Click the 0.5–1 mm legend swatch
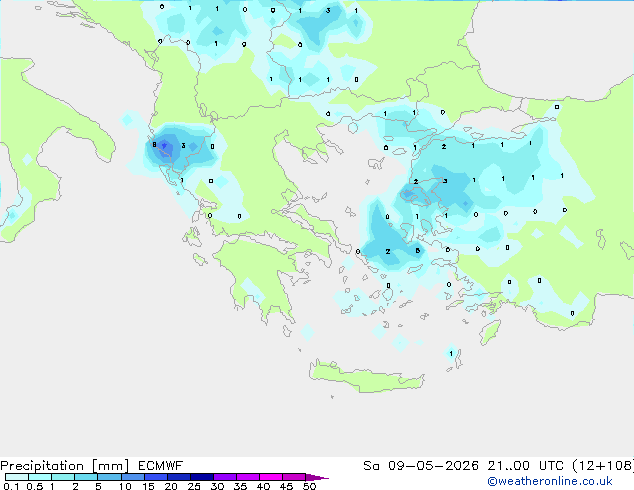Viewport: 634px width, 490px height. point(40,477)
